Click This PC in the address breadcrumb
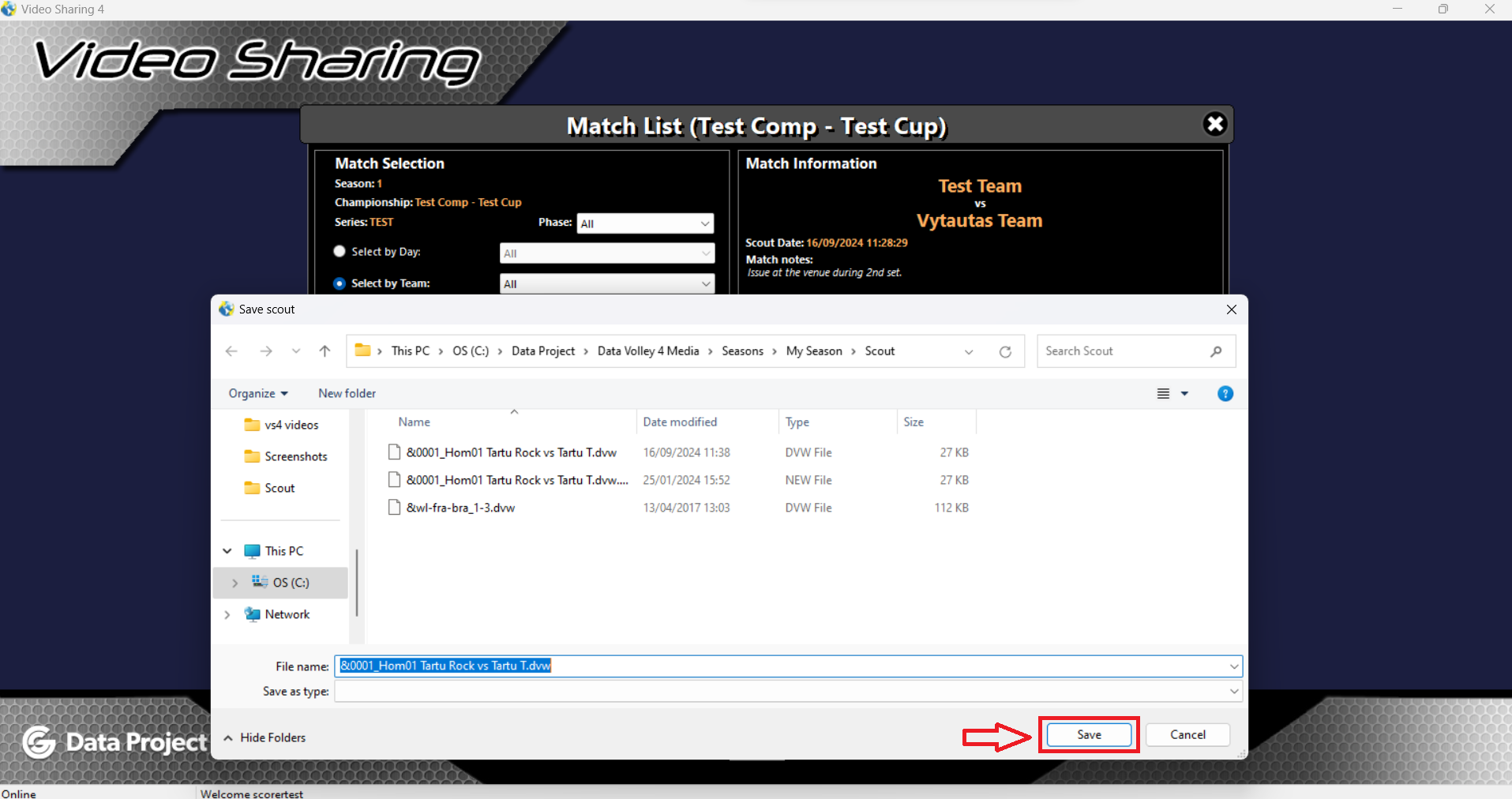Screen dimensions: 1512x799 click(x=411, y=351)
